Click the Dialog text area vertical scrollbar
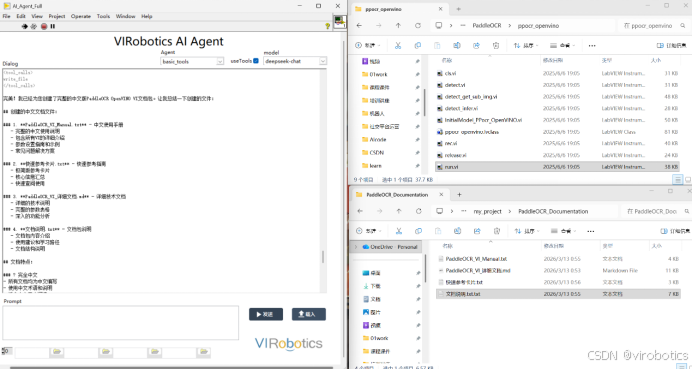The height and width of the screenshot is (369, 693). pyautogui.click(x=323, y=180)
